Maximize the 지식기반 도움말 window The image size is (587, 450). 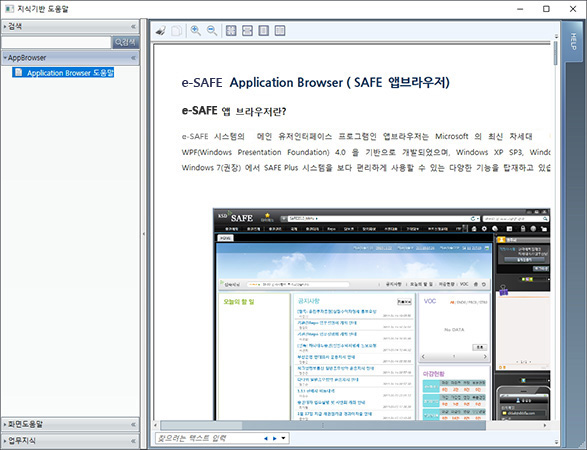tap(546, 9)
